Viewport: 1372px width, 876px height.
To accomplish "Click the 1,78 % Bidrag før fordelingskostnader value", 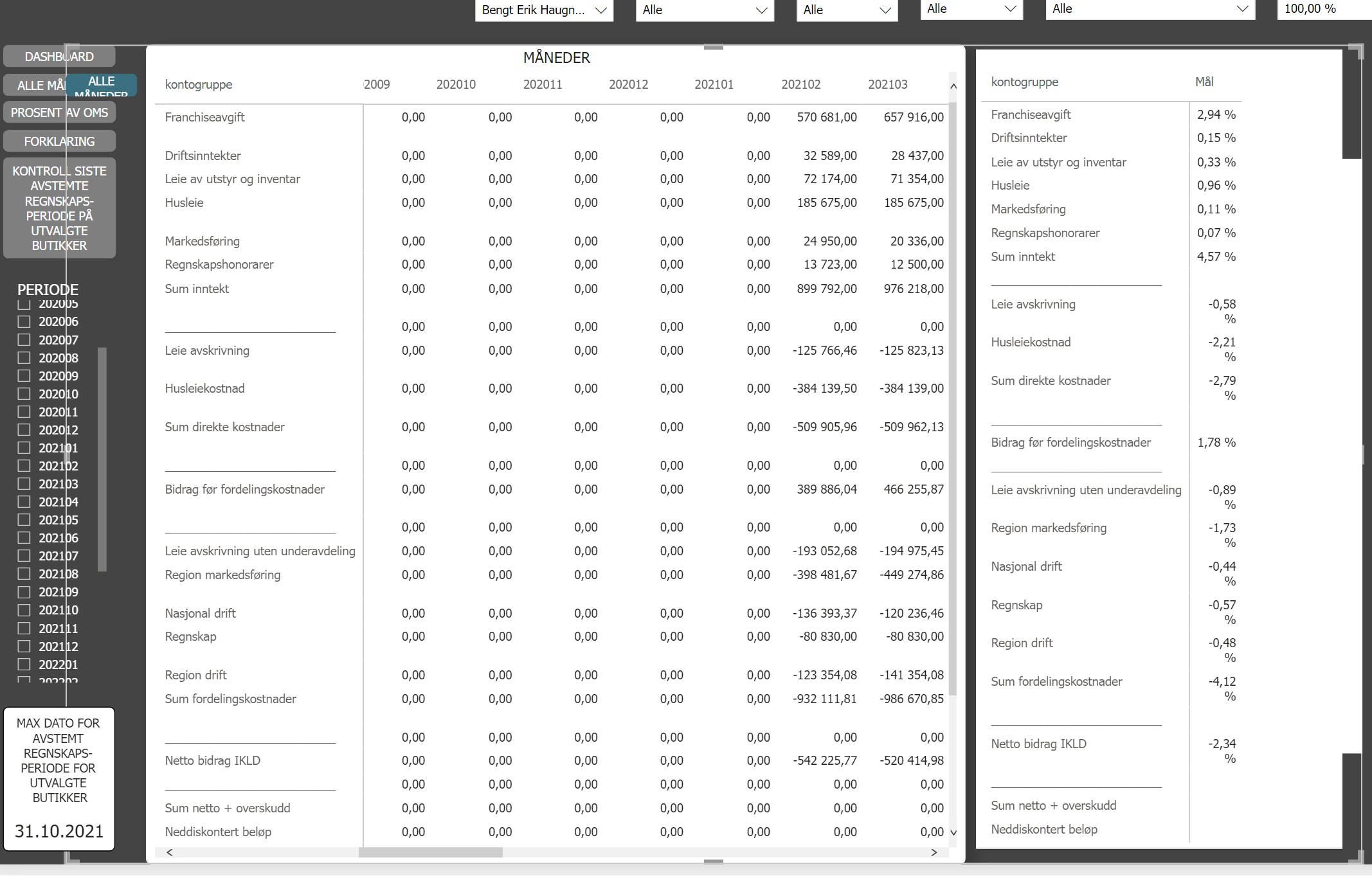I will (1216, 442).
